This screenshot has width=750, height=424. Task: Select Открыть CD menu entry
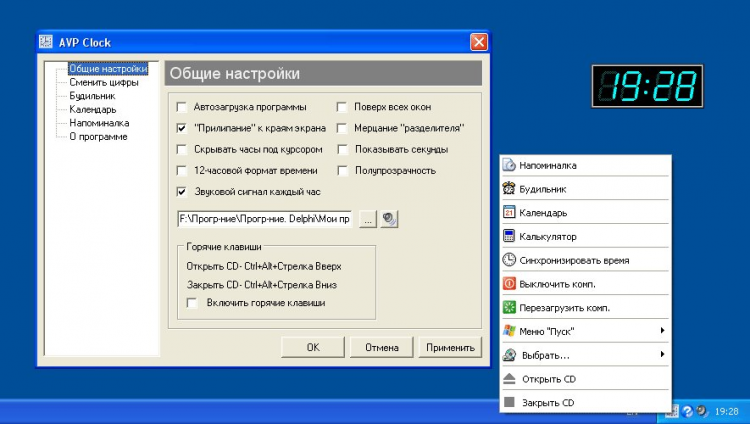(x=585, y=379)
